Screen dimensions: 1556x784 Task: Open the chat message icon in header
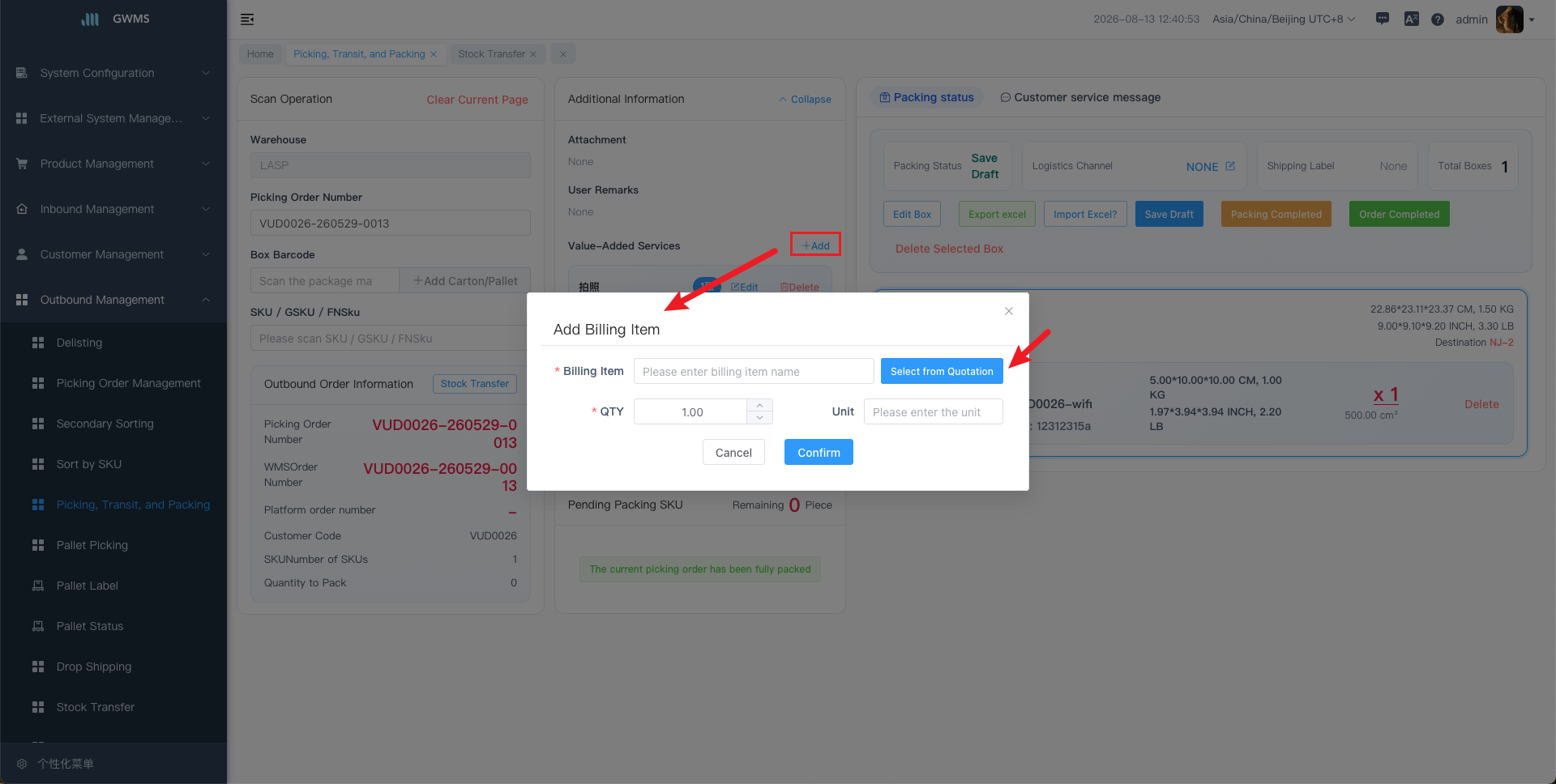[x=1383, y=19]
